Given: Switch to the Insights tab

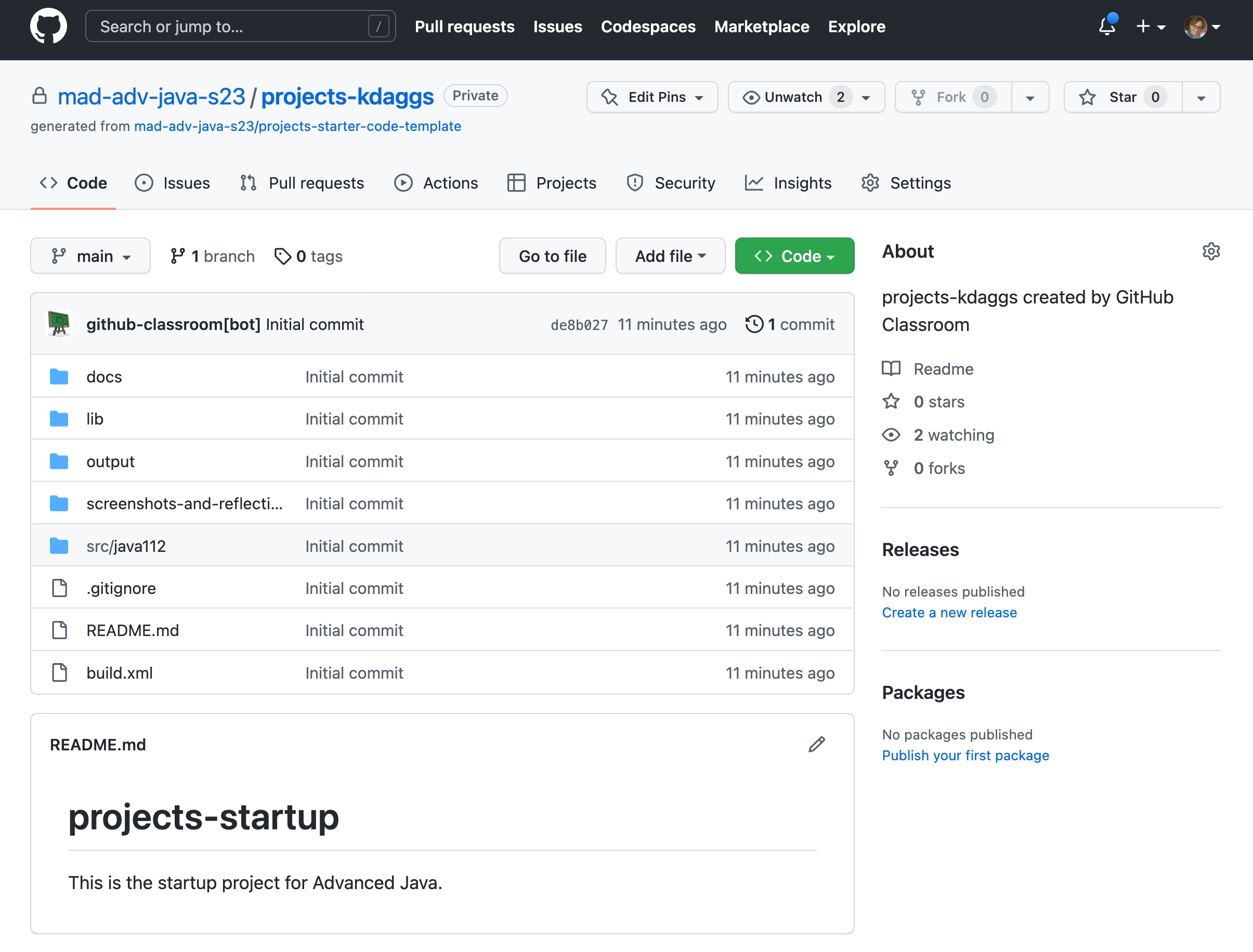Looking at the screenshot, I should 788,183.
